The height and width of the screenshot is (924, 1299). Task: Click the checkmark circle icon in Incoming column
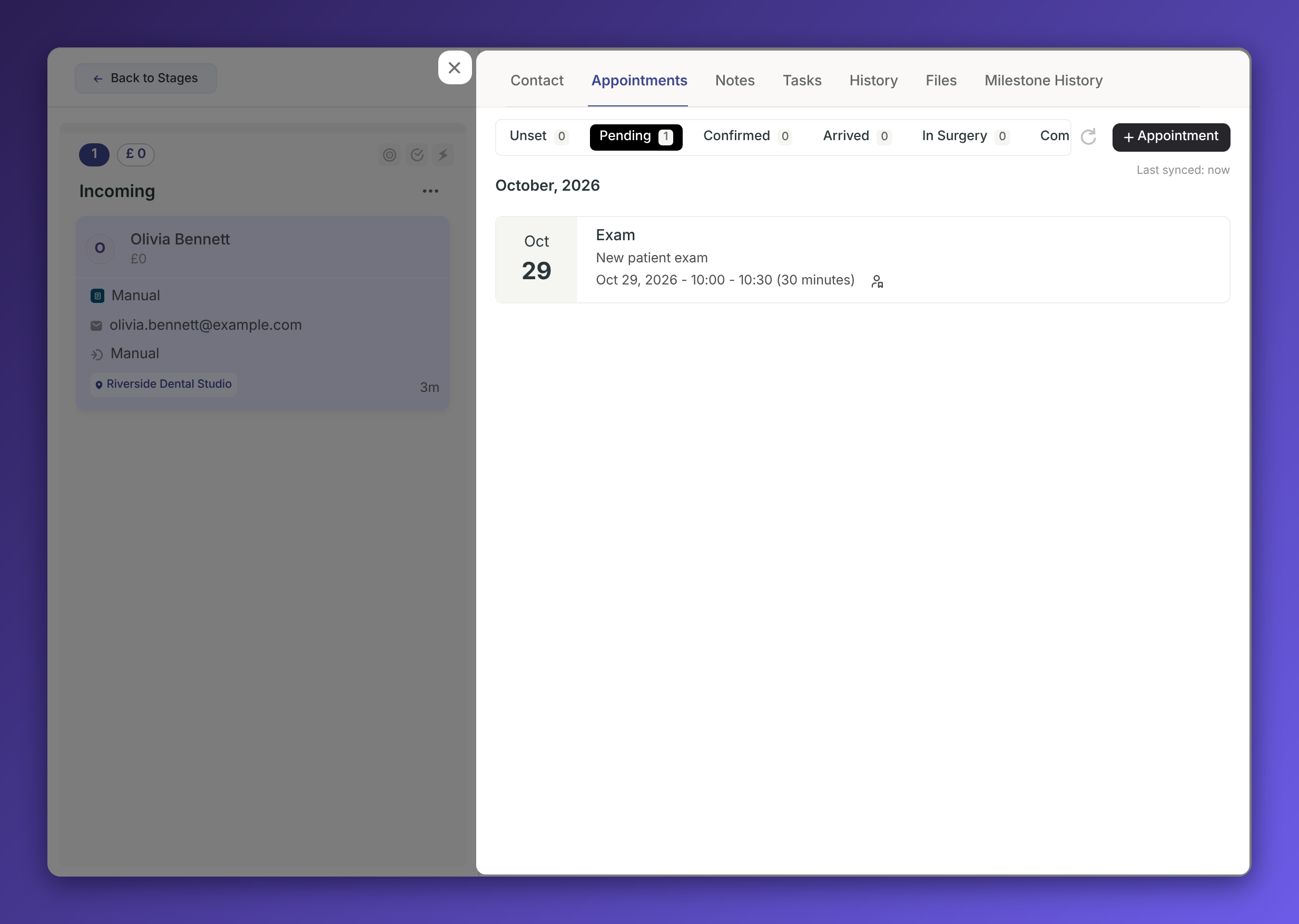417,155
